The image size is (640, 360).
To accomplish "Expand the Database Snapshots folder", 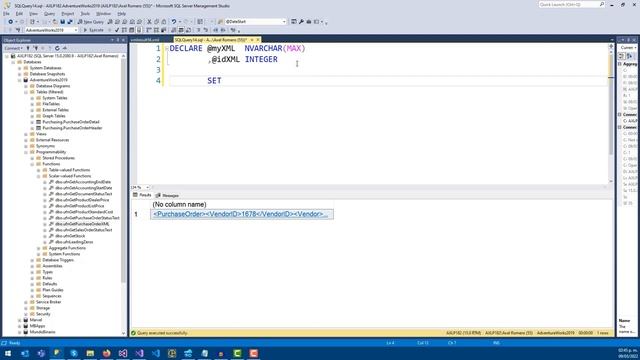I will 20,74.
